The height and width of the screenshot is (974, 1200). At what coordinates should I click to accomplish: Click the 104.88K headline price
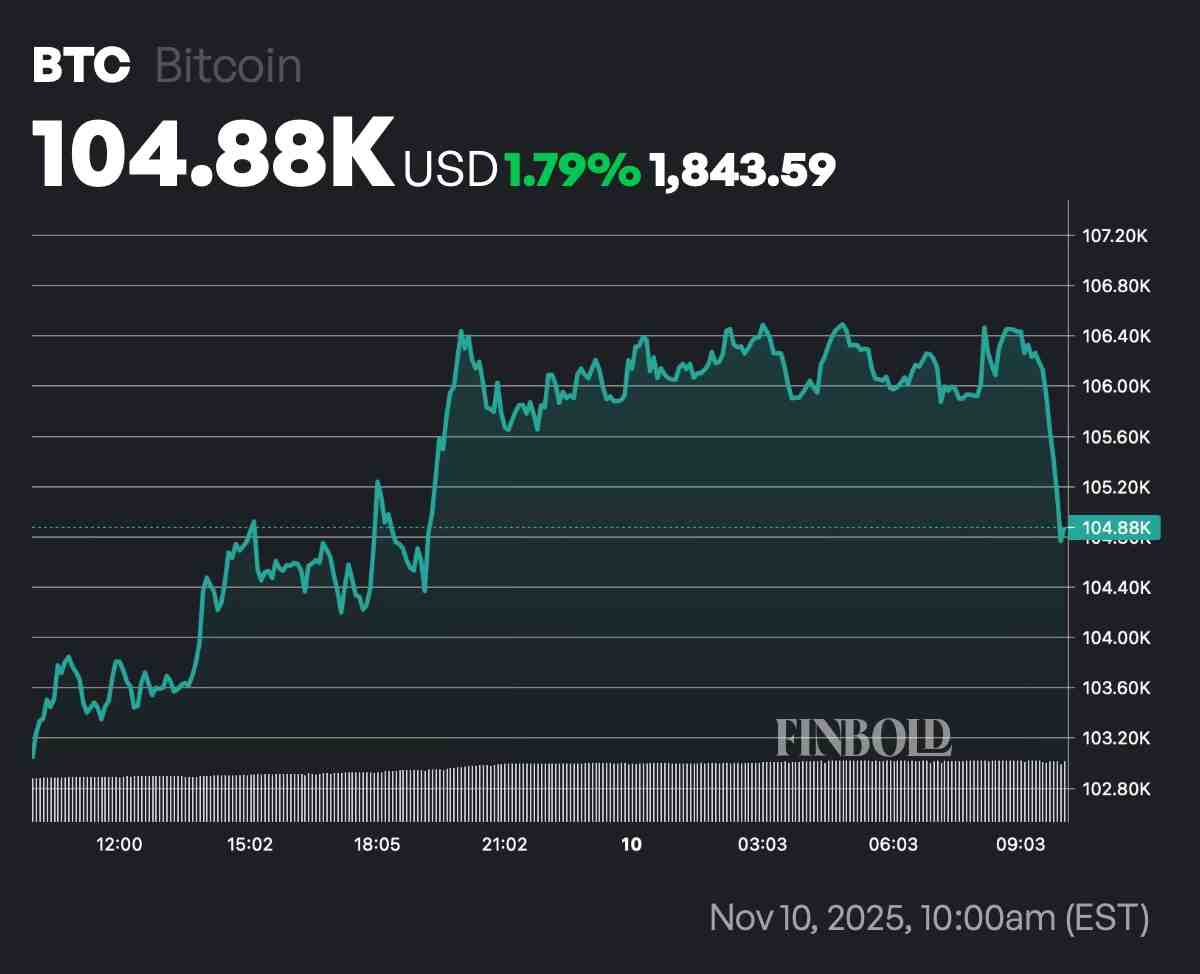213,155
